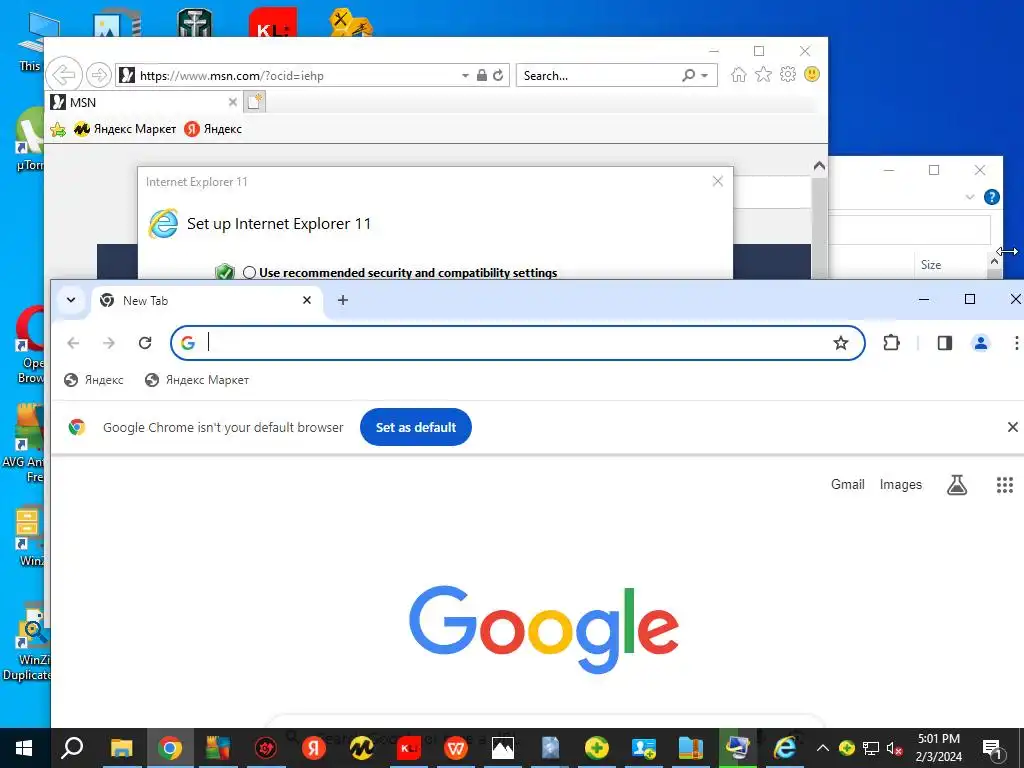Expand Chrome tab search chevron
Image resolution: width=1024 pixels, height=768 pixels.
(x=71, y=300)
